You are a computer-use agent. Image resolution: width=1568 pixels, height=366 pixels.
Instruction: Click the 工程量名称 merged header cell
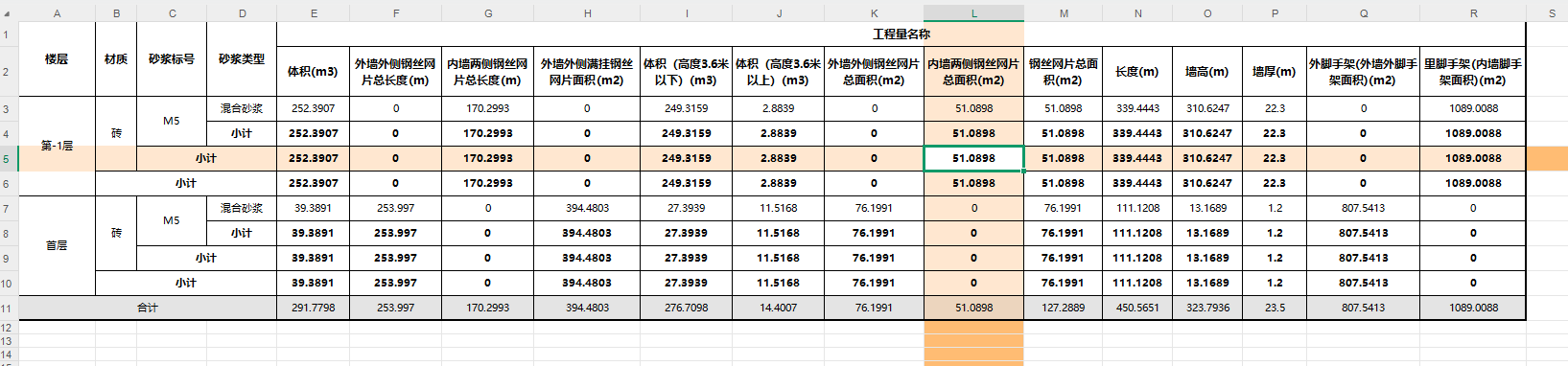point(901,34)
